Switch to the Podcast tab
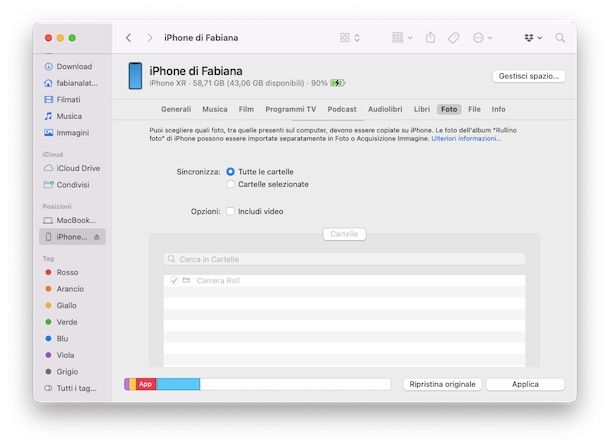The width and height of the screenshot is (610, 446). pyautogui.click(x=342, y=109)
